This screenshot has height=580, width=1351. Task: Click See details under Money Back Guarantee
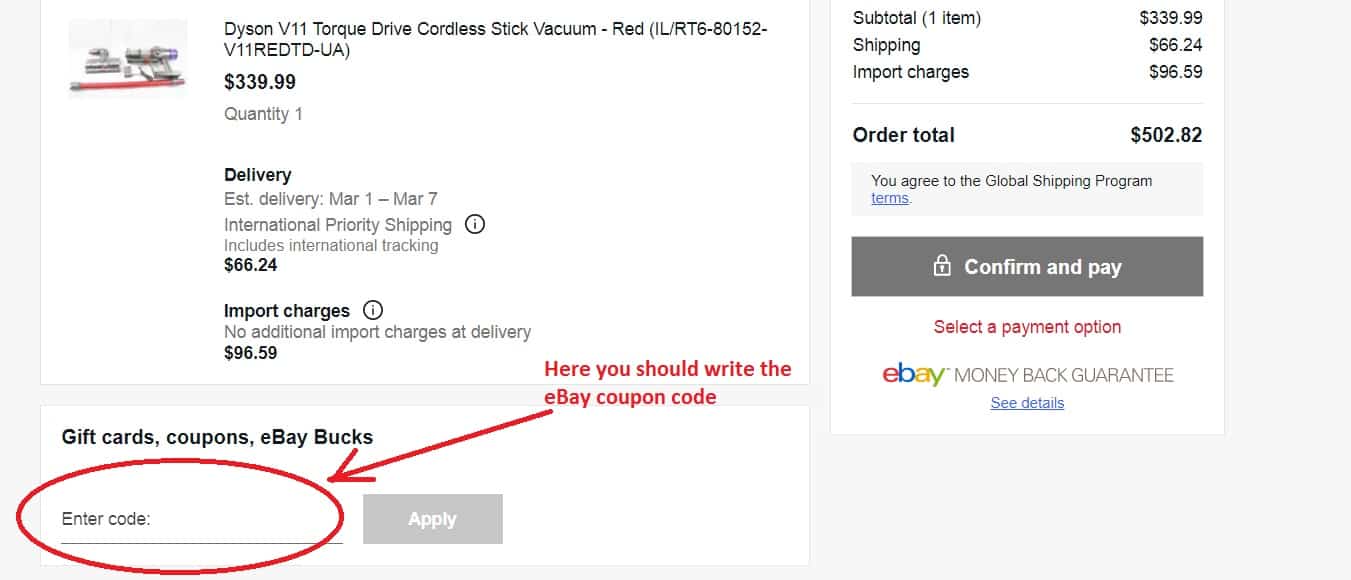pos(1027,403)
